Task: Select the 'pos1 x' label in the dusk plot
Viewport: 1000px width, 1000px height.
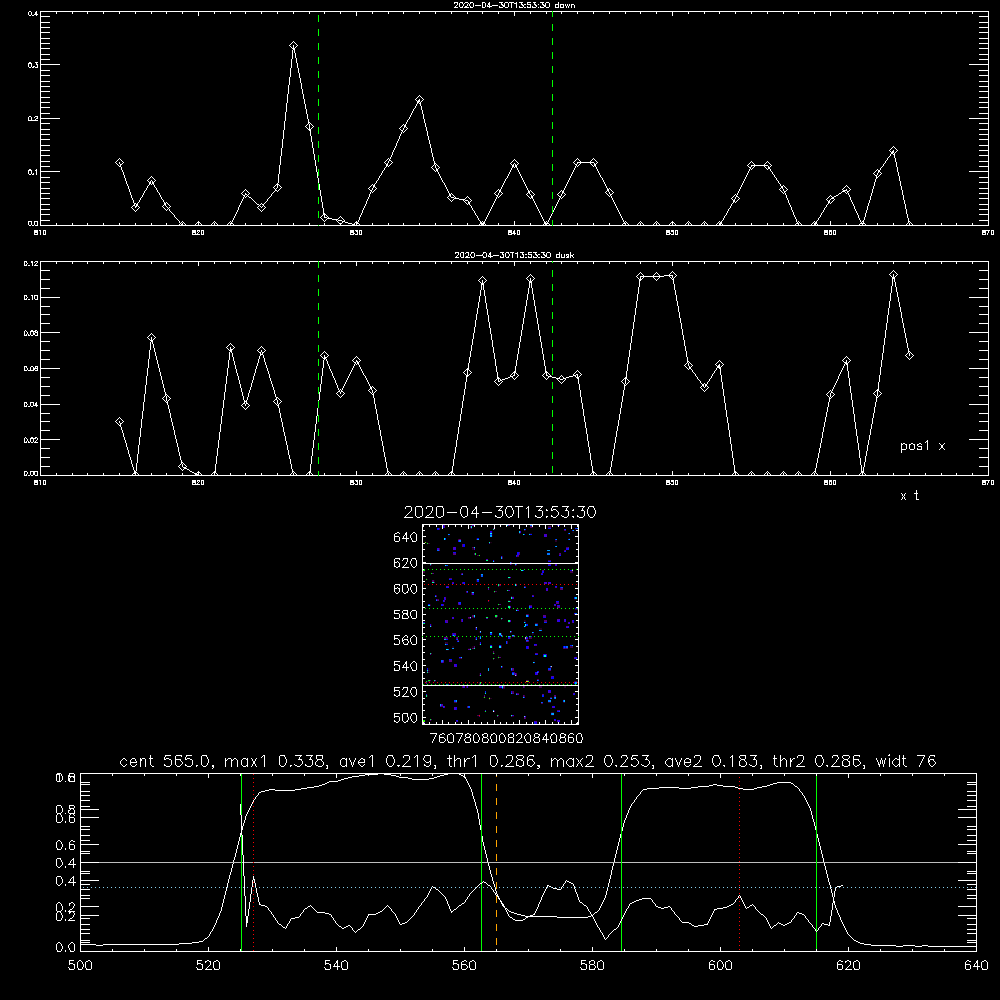Action: (x=922, y=446)
